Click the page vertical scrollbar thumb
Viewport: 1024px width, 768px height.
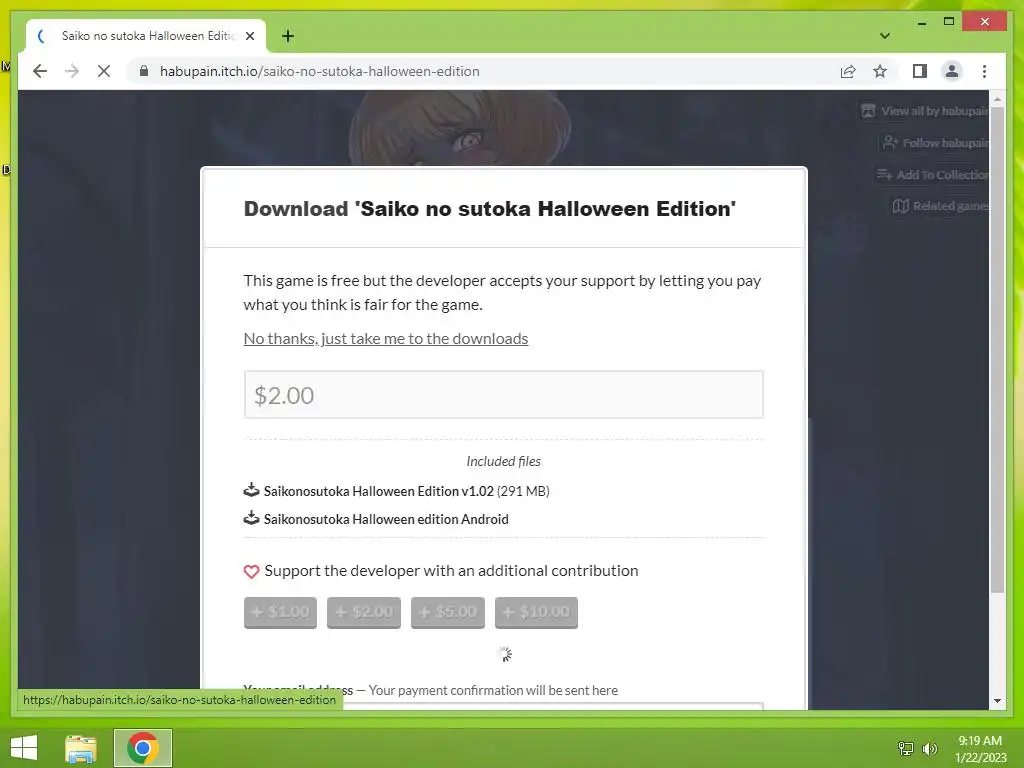click(x=997, y=349)
